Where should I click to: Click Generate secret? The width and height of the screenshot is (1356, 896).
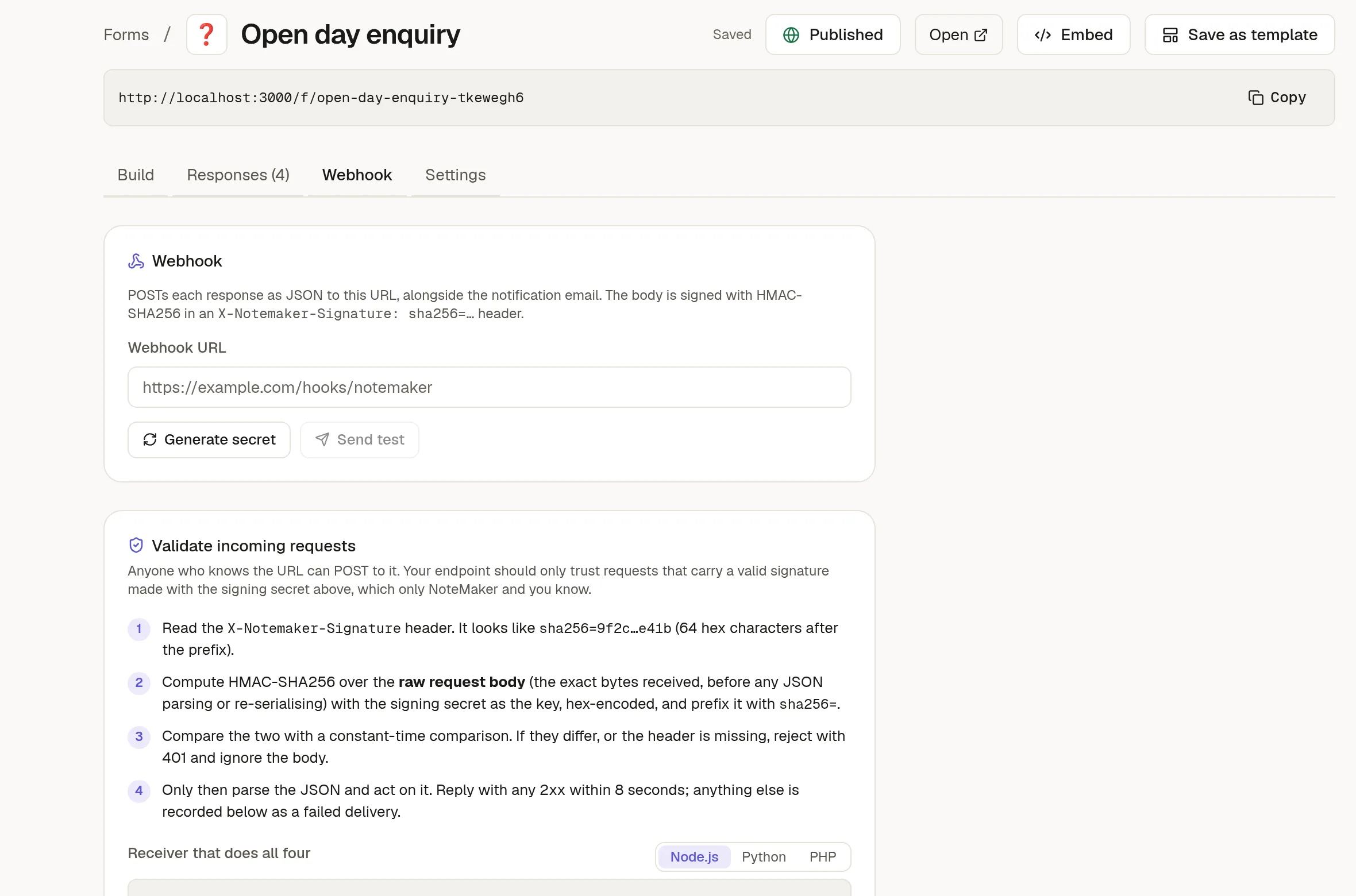[x=209, y=439]
